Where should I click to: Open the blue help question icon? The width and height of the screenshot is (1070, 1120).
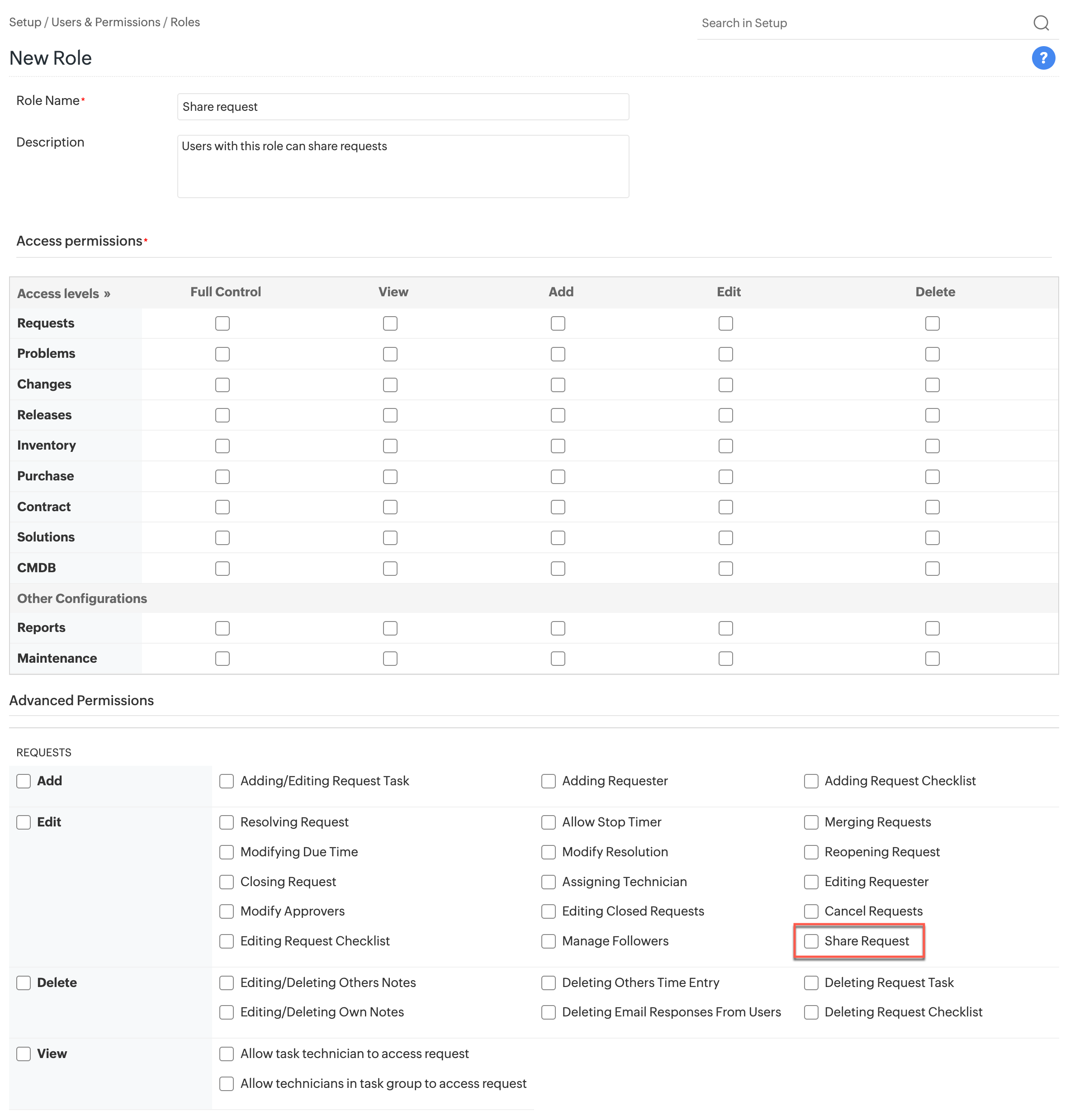1042,57
